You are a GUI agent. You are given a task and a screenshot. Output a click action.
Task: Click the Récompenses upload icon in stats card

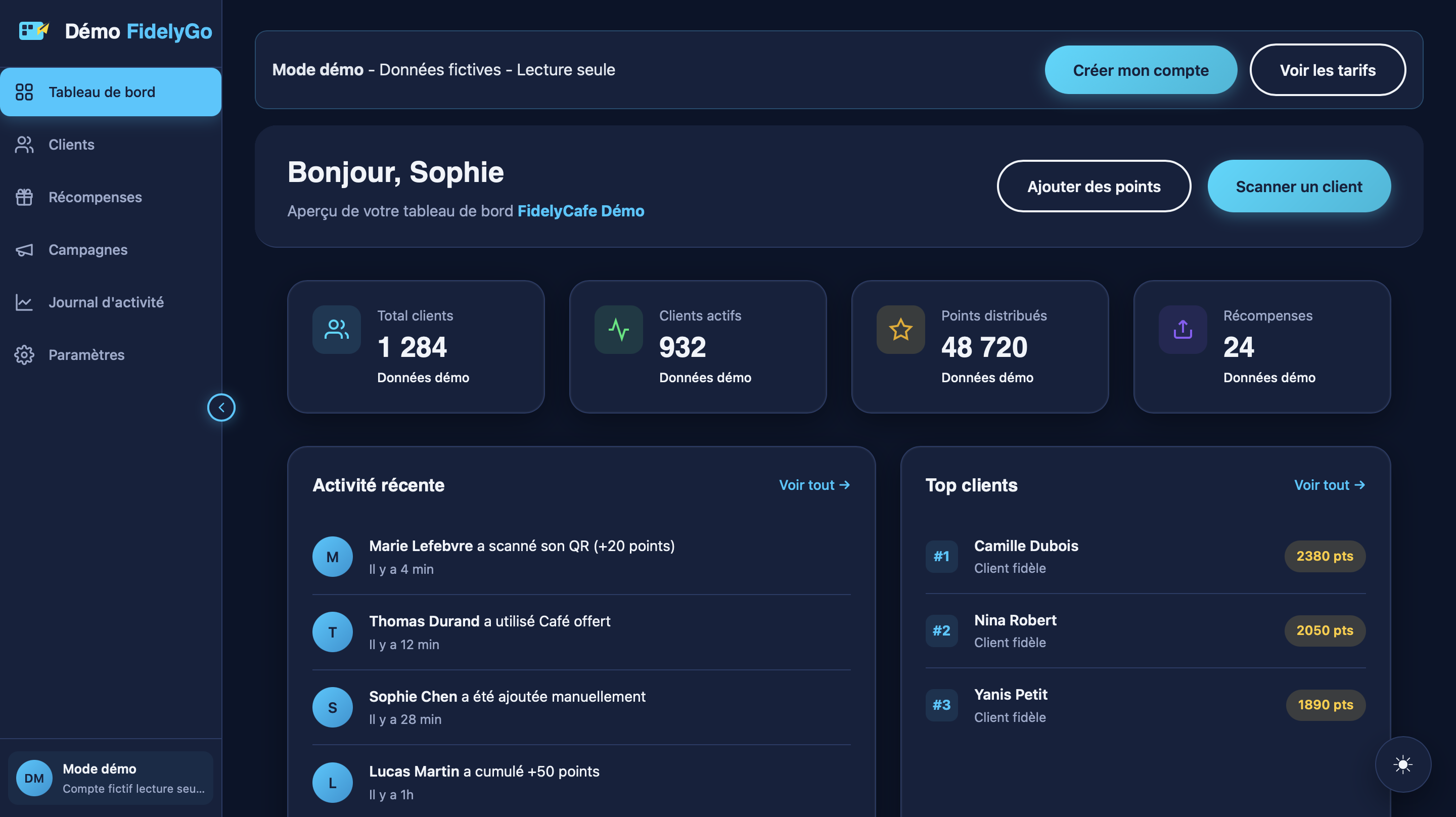(x=1183, y=330)
